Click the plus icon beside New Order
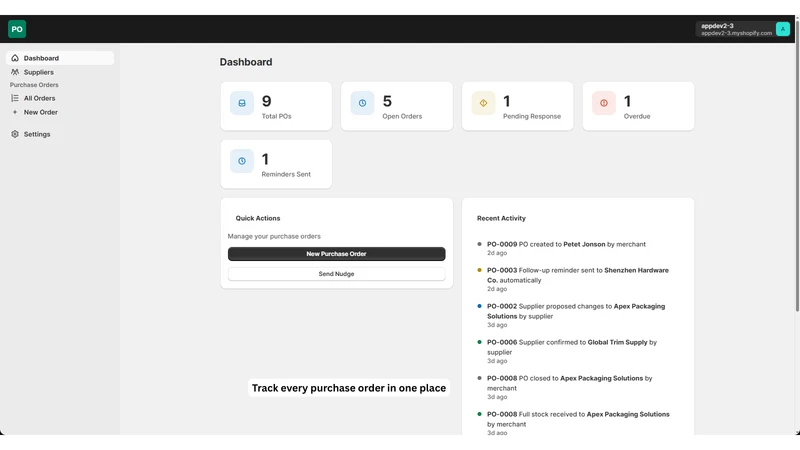 point(15,112)
